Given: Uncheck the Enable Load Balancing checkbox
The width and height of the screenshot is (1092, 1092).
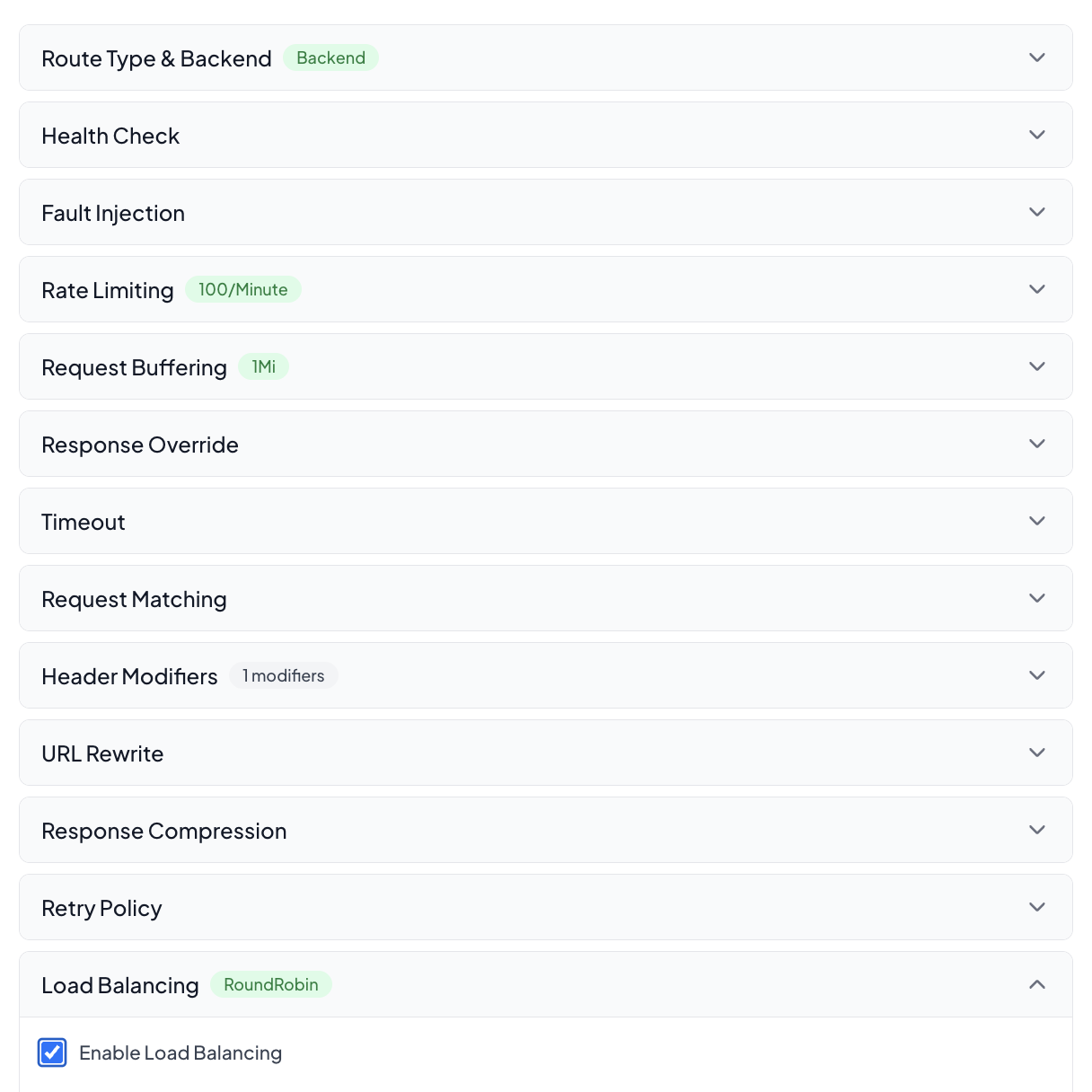Looking at the screenshot, I should (52, 1052).
